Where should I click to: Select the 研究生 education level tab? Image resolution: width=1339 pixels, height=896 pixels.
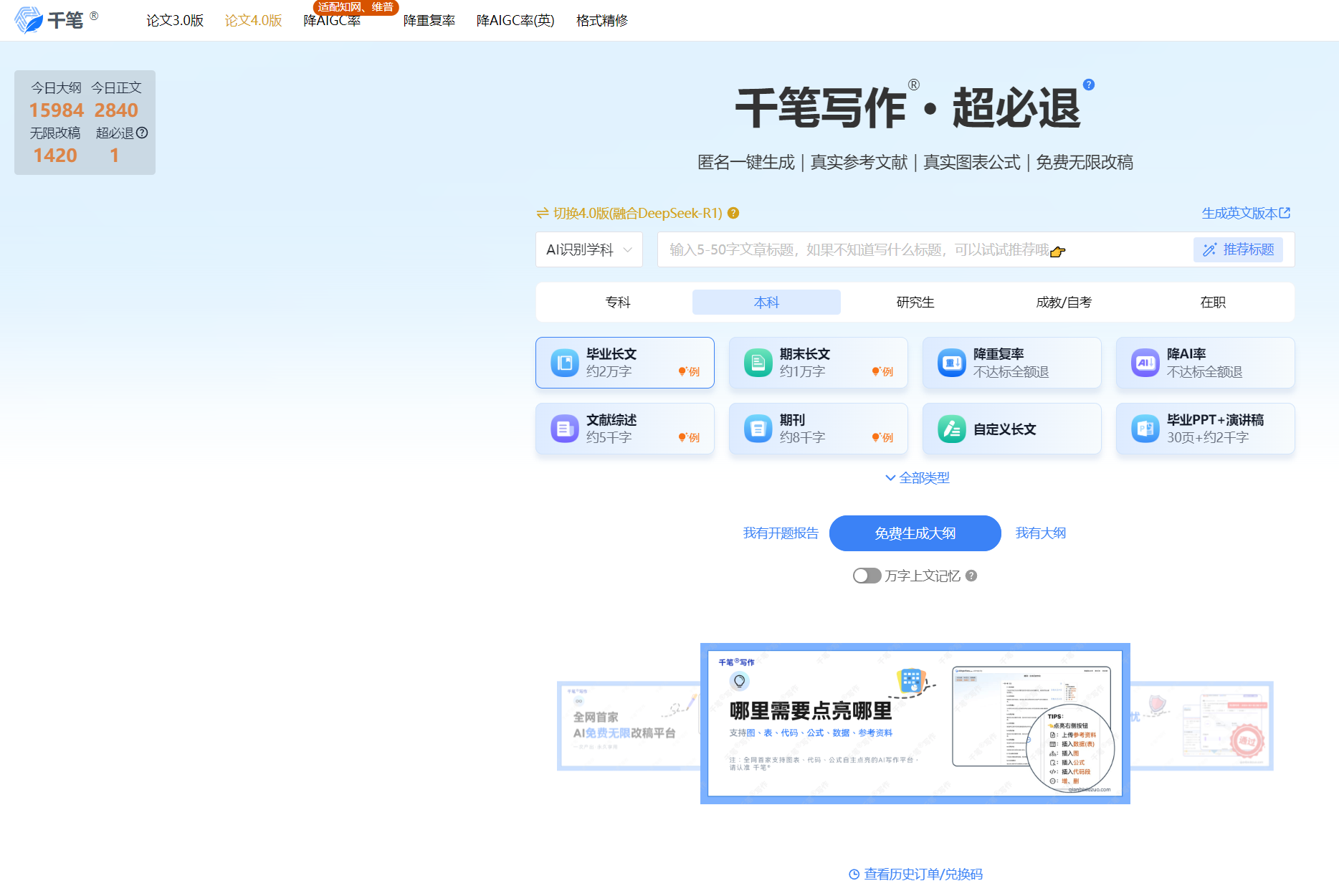coord(915,302)
